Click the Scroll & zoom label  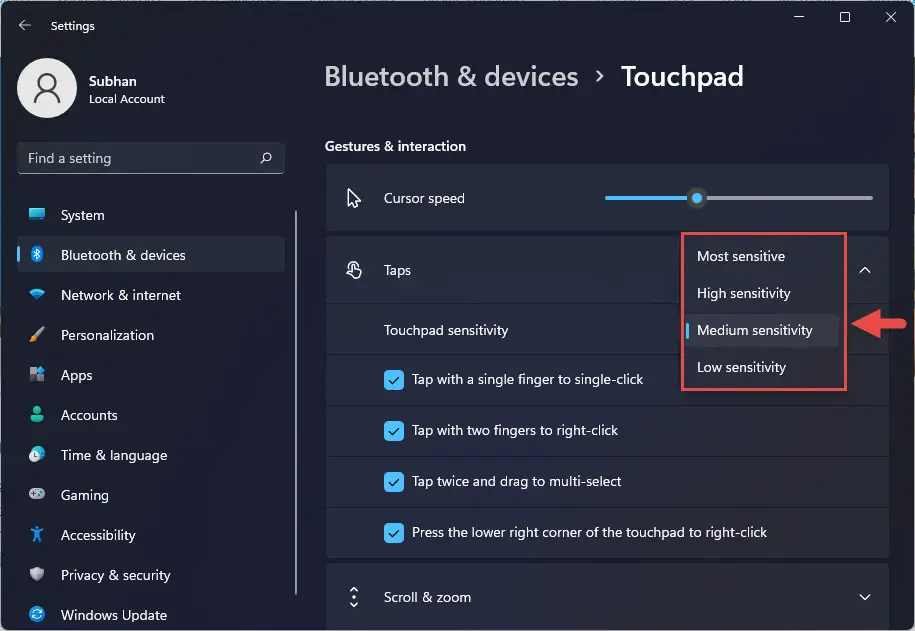click(x=427, y=597)
